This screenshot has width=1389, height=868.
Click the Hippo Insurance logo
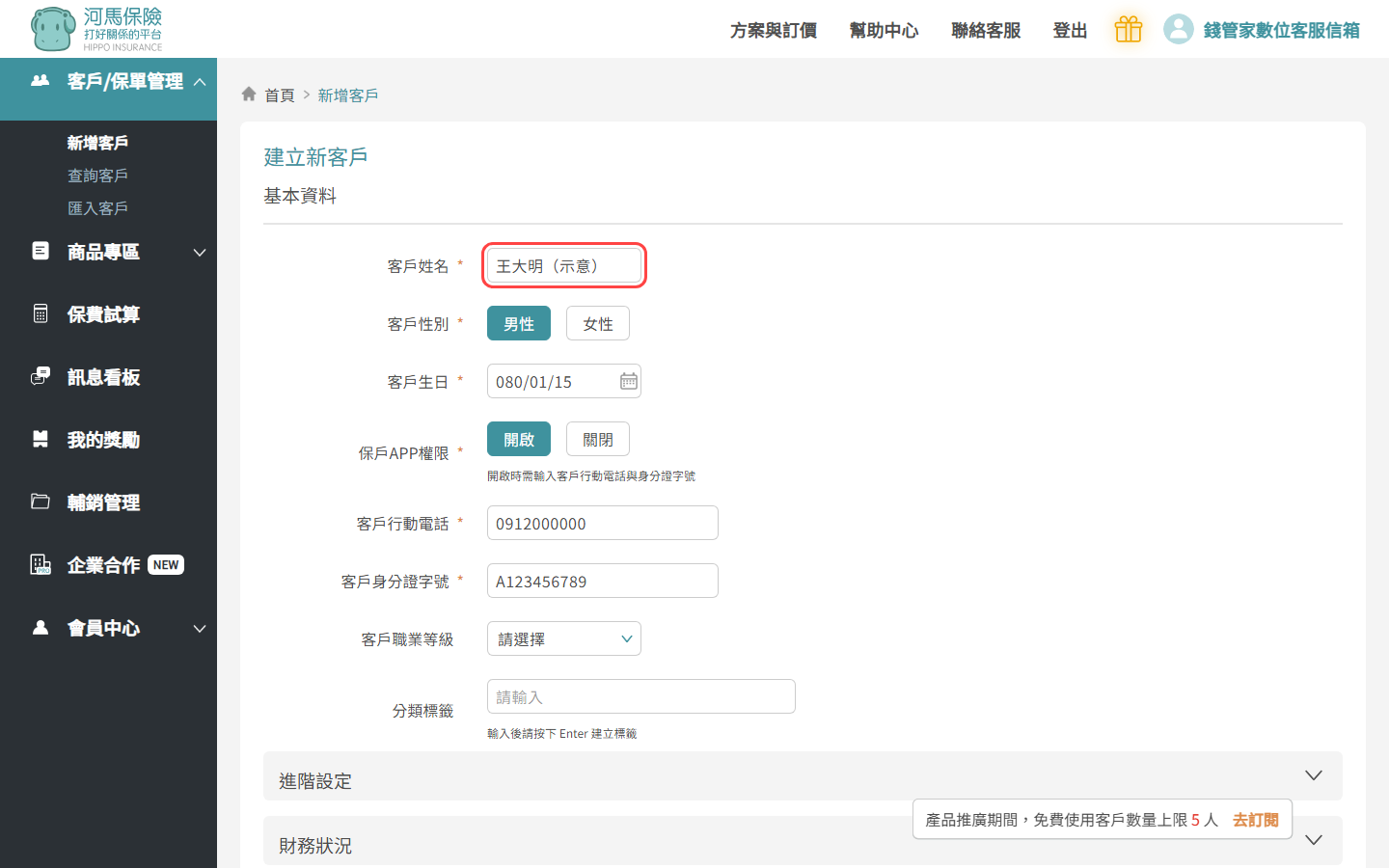[x=96, y=29]
